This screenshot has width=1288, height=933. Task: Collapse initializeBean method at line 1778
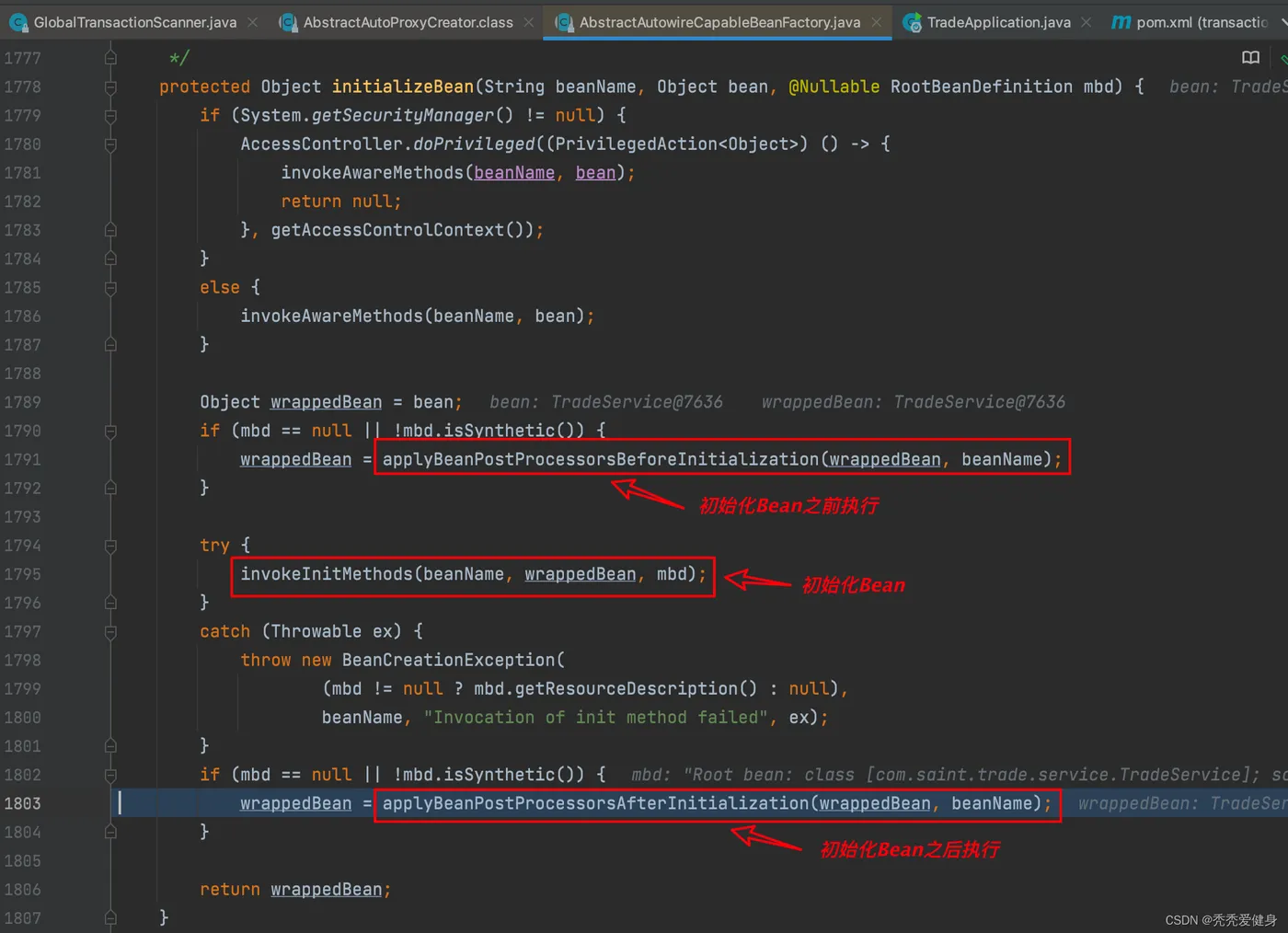110,86
